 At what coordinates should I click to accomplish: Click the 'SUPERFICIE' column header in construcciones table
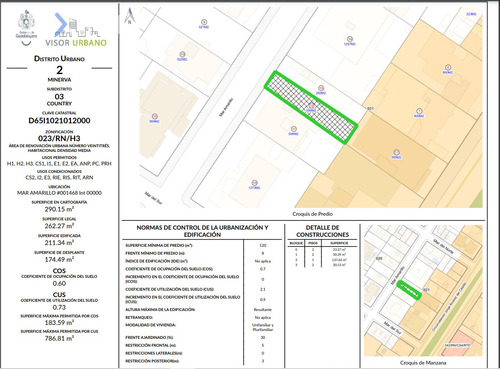pos(339,243)
